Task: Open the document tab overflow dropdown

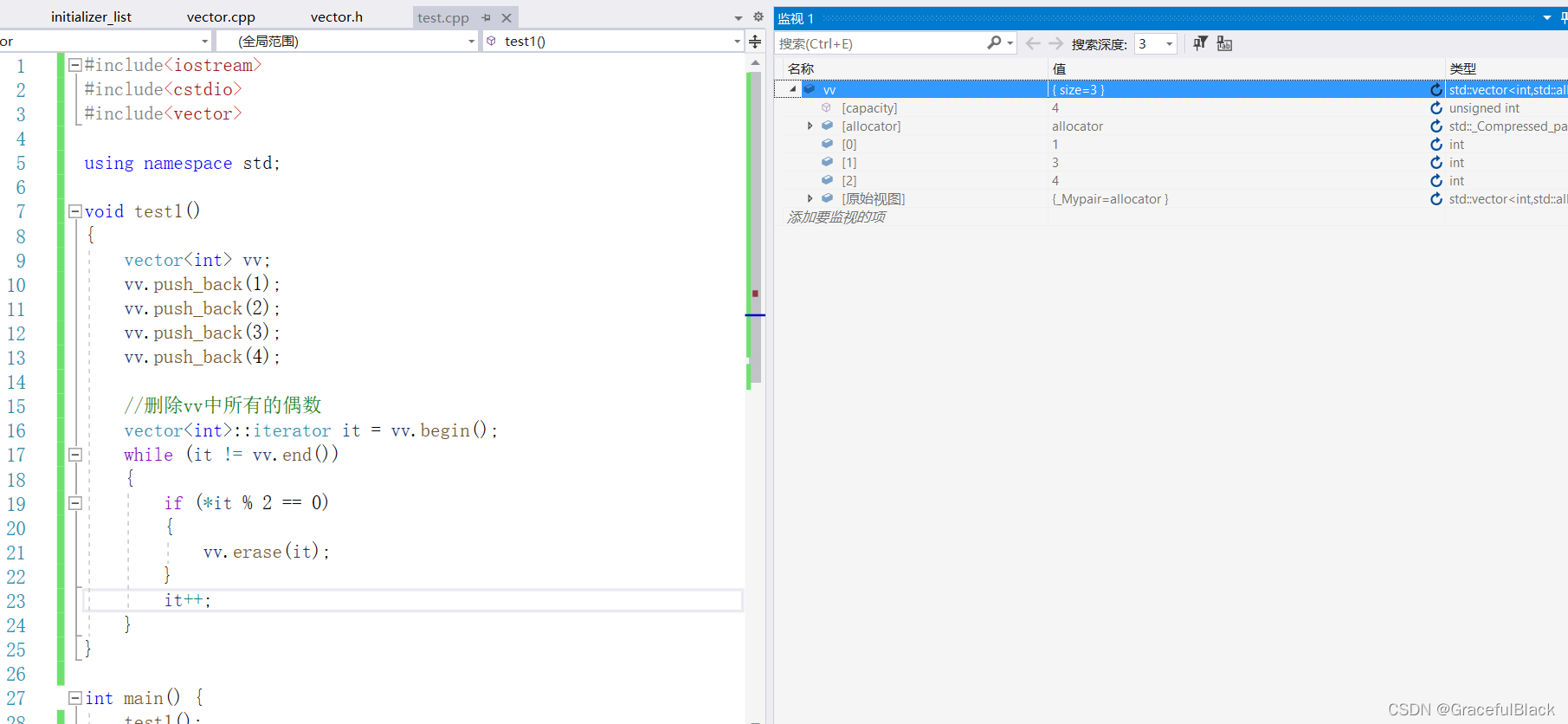Action: (x=739, y=17)
